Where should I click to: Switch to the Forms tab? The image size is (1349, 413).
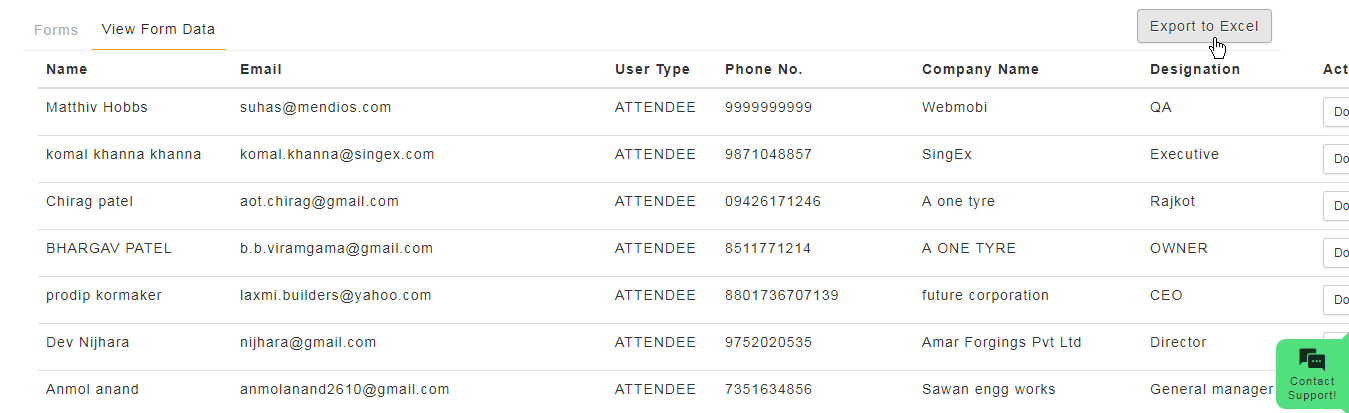56,30
